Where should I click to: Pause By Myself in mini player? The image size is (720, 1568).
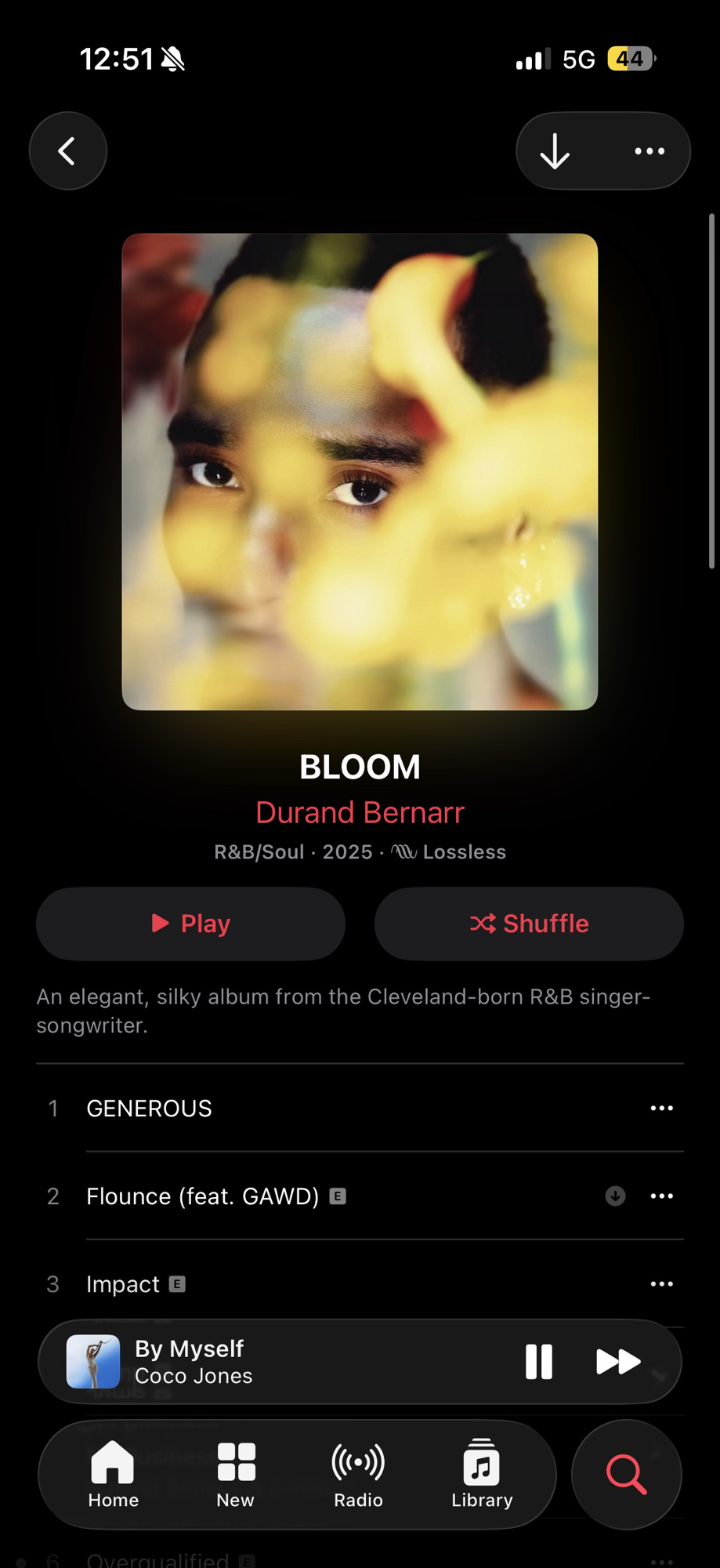pyautogui.click(x=539, y=1361)
